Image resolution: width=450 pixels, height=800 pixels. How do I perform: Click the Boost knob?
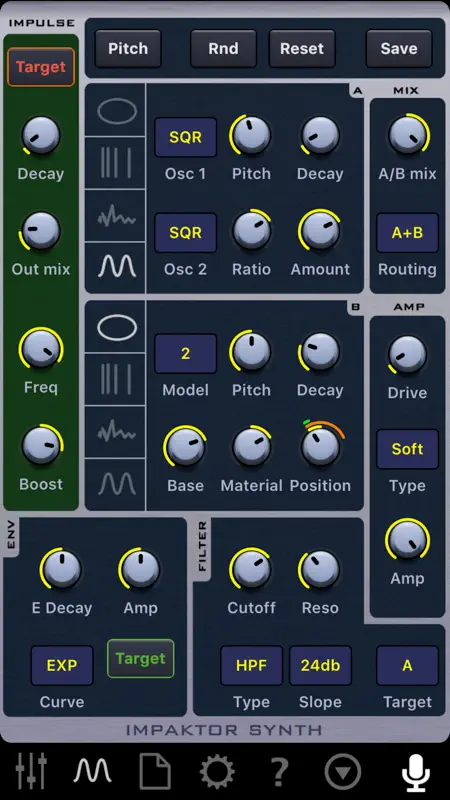tap(42, 445)
